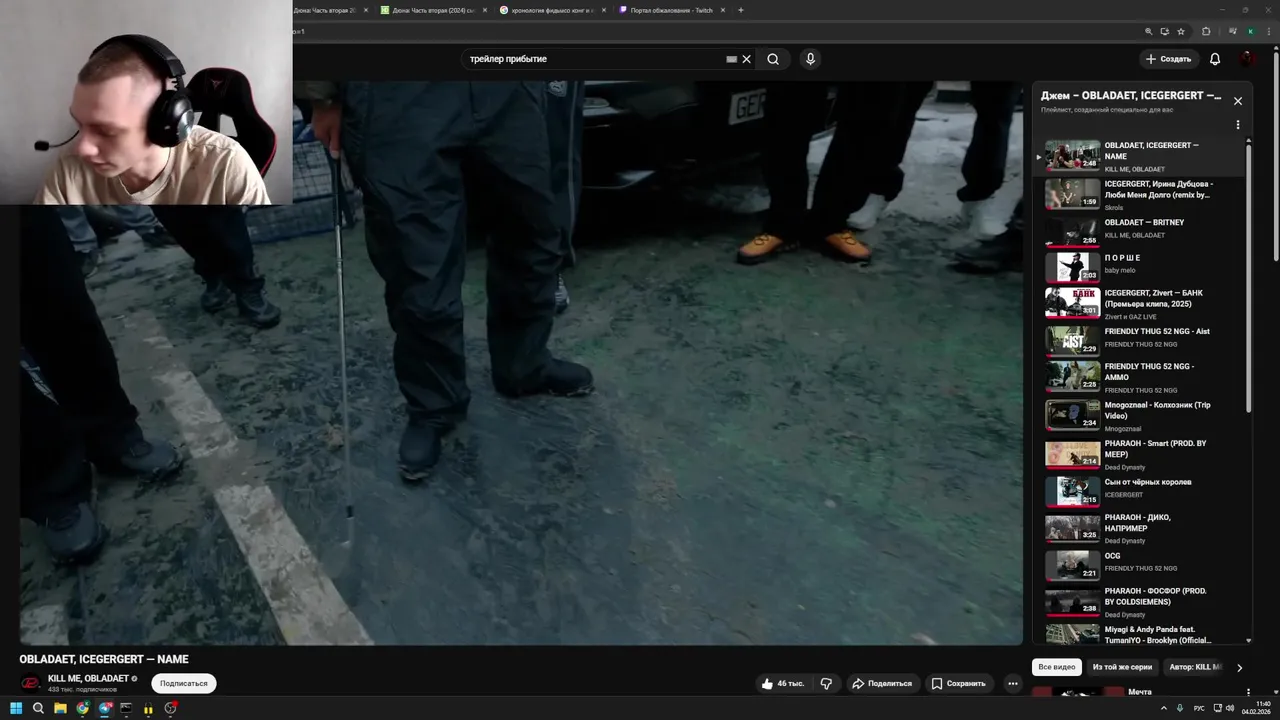Click the taskbar volume speaker icon
This screenshot has height=720, width=1280.
tap(1230, 708)
